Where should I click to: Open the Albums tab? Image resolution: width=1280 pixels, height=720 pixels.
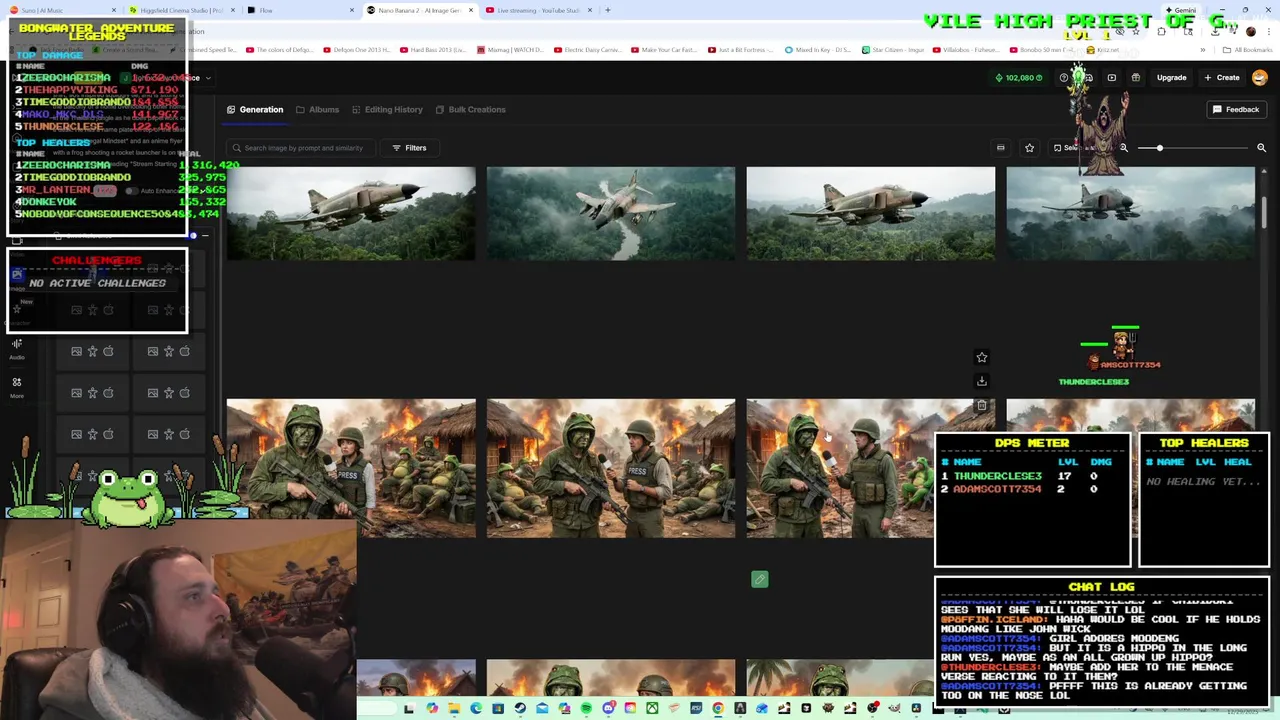pyautogui.click(x=317, y=109)
